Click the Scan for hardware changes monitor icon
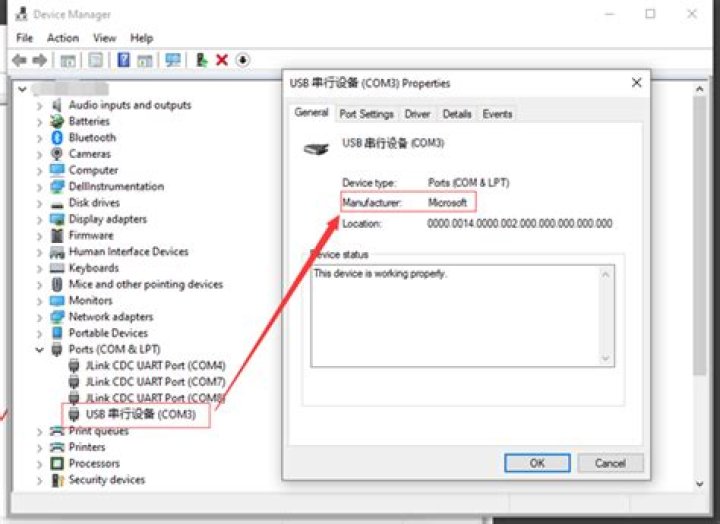The width and height of the screenshot is (720, 524). [173, 60]
